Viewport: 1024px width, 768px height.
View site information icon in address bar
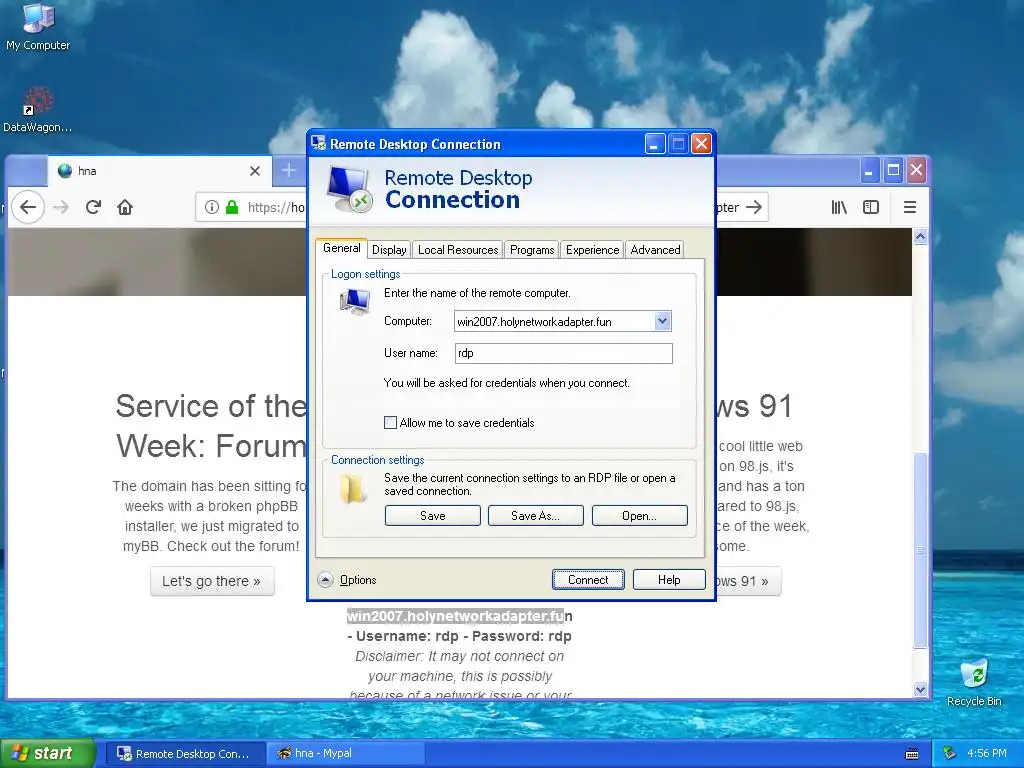click(212, 207)
